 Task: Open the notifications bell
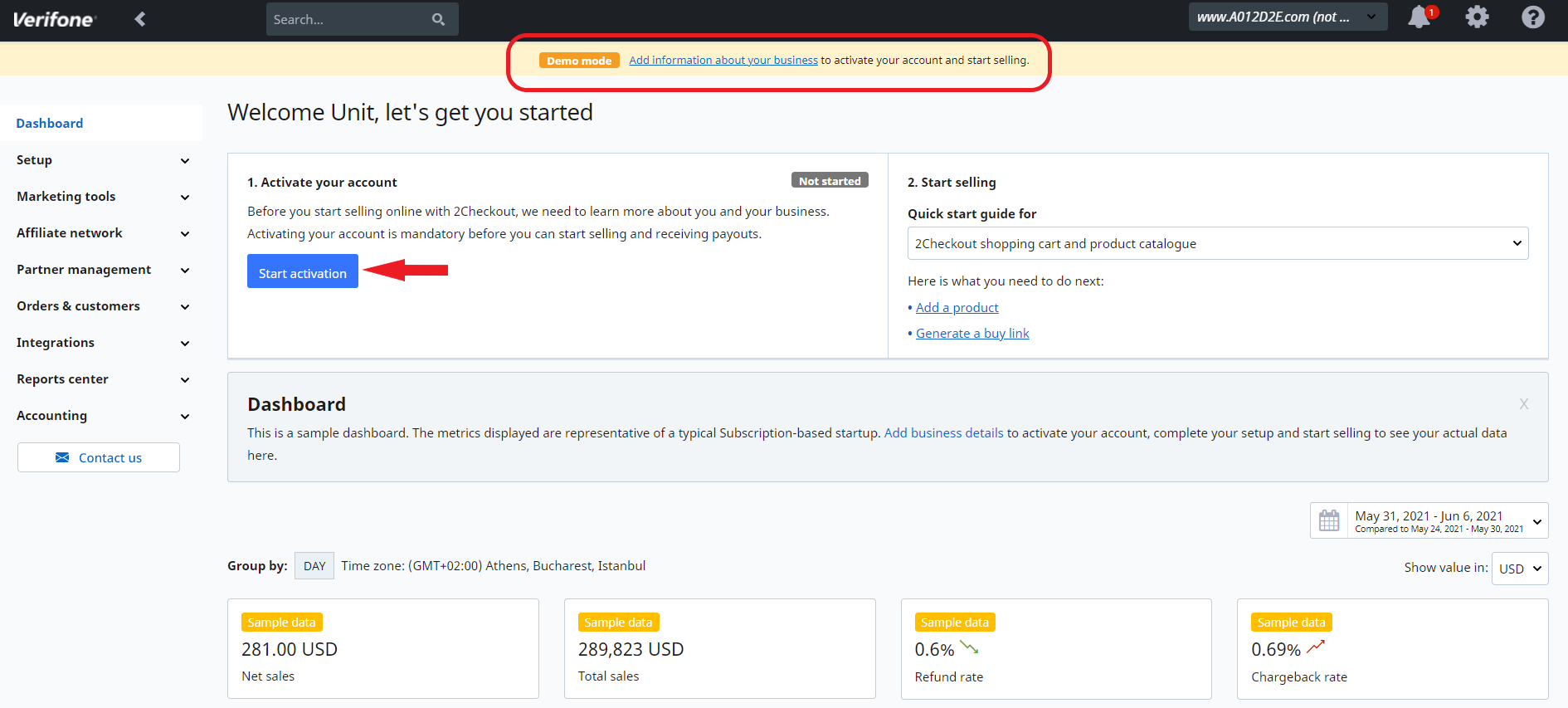1421,17
